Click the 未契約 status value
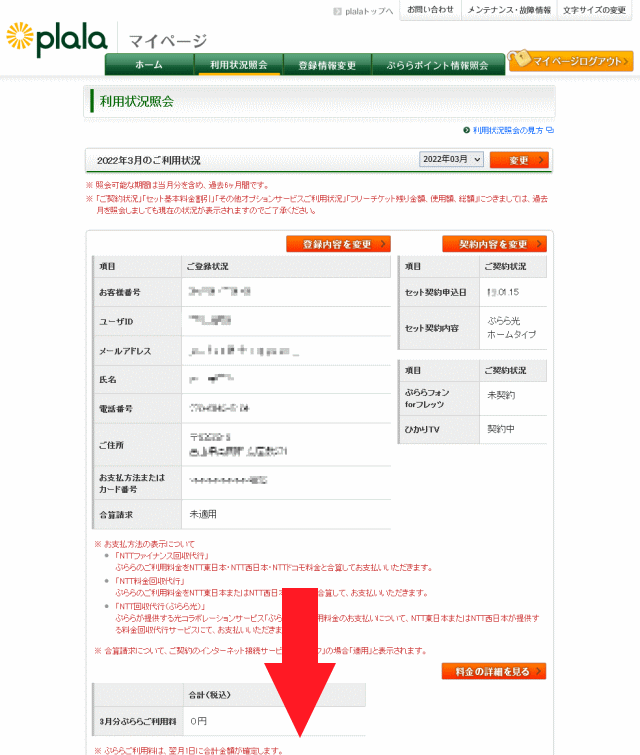 (x=501, y=395)
